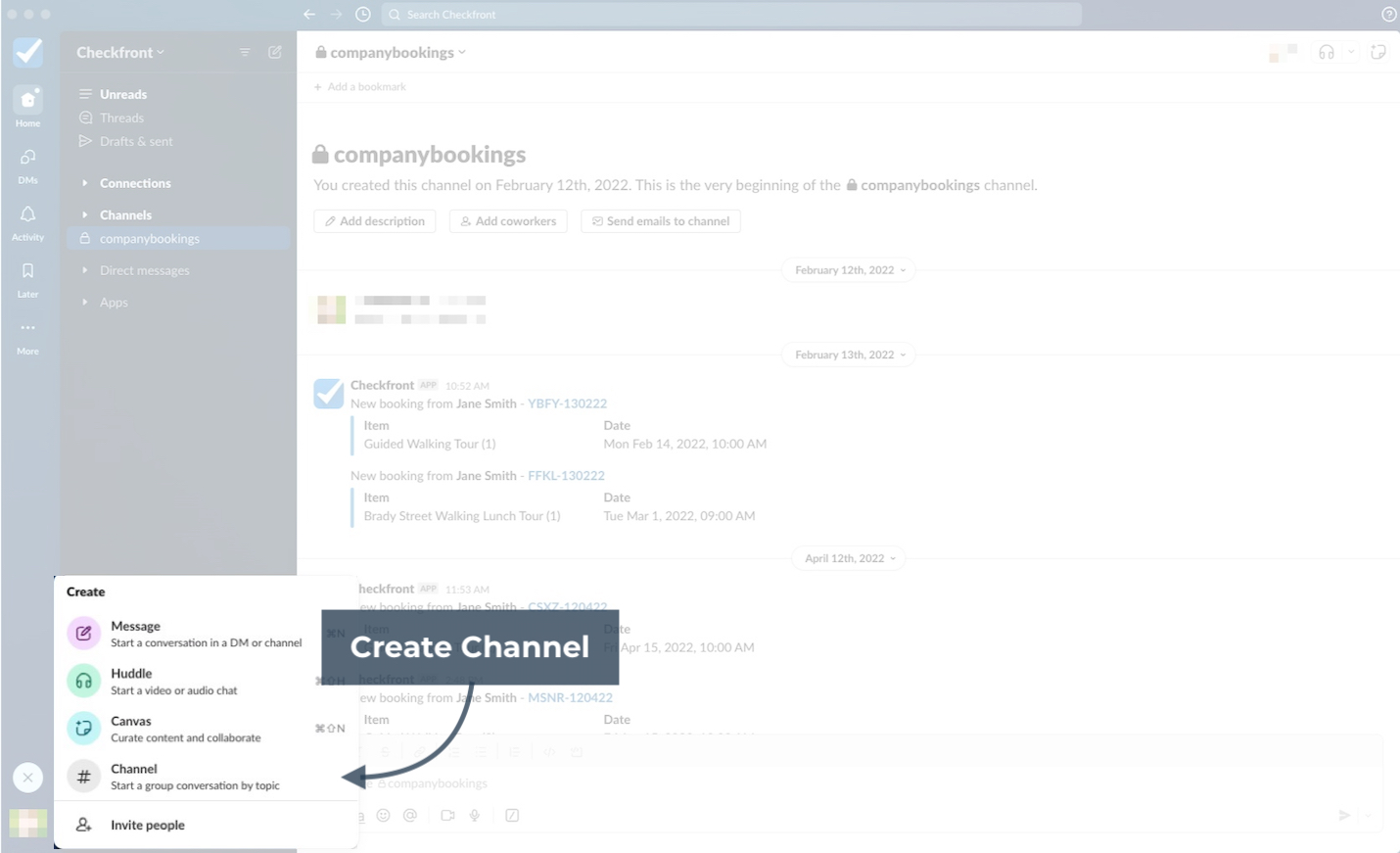The image size is (1400, 853).
Task: Choose Canvas from the Create menu
Action: pyautogui.click(x=206, y=729)
